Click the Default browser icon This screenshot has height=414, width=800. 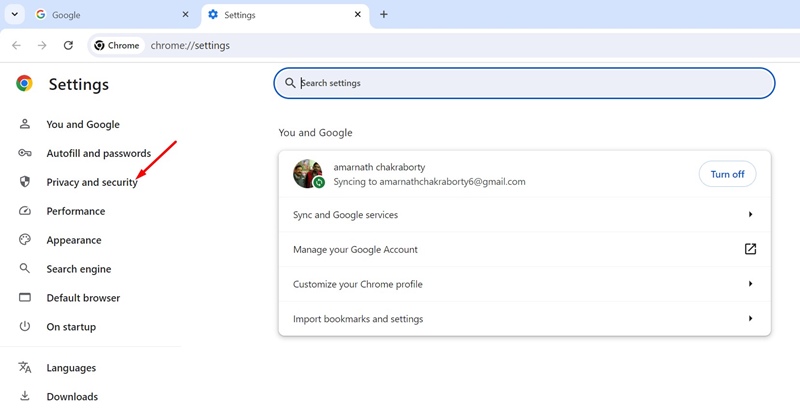click(x=25, y=298)
